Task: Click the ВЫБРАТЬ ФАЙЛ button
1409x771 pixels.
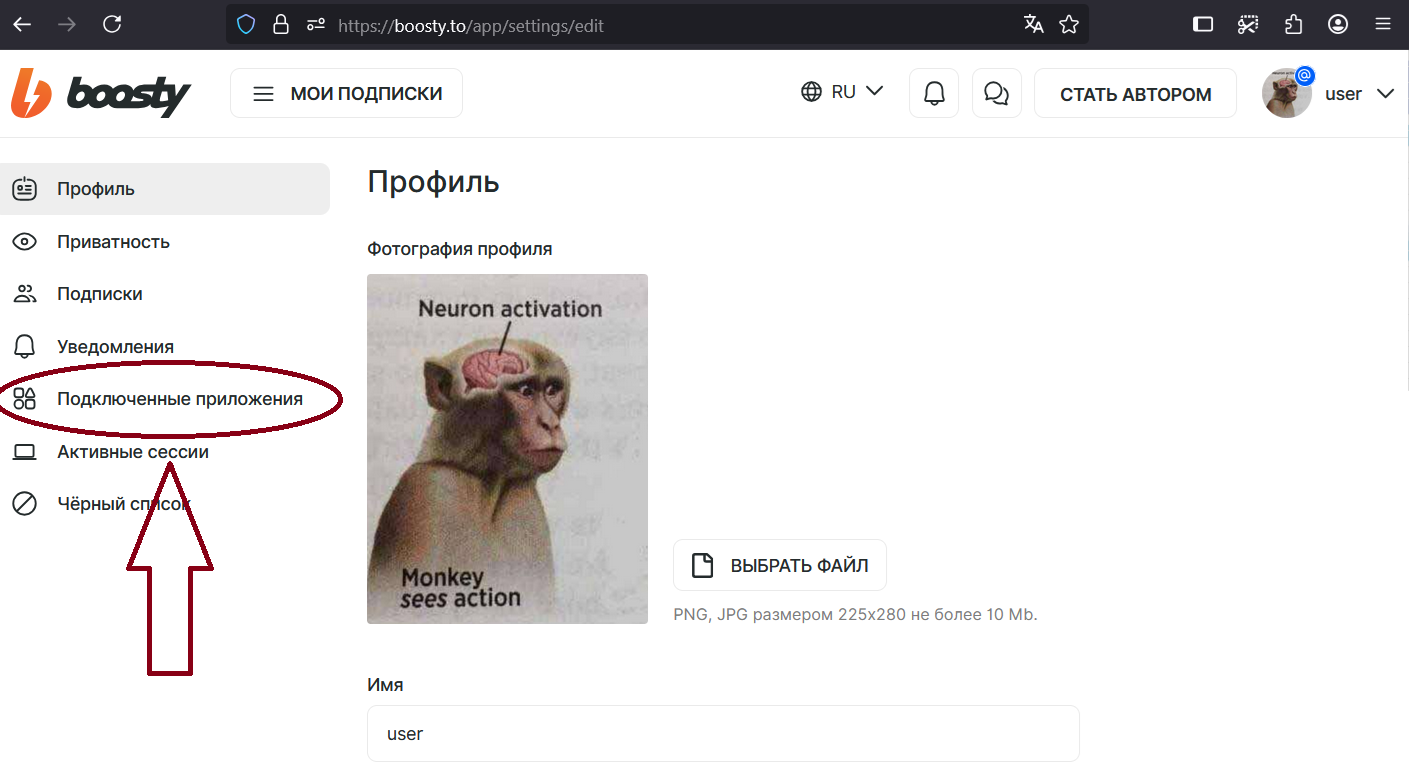Action: coord(780,565)
